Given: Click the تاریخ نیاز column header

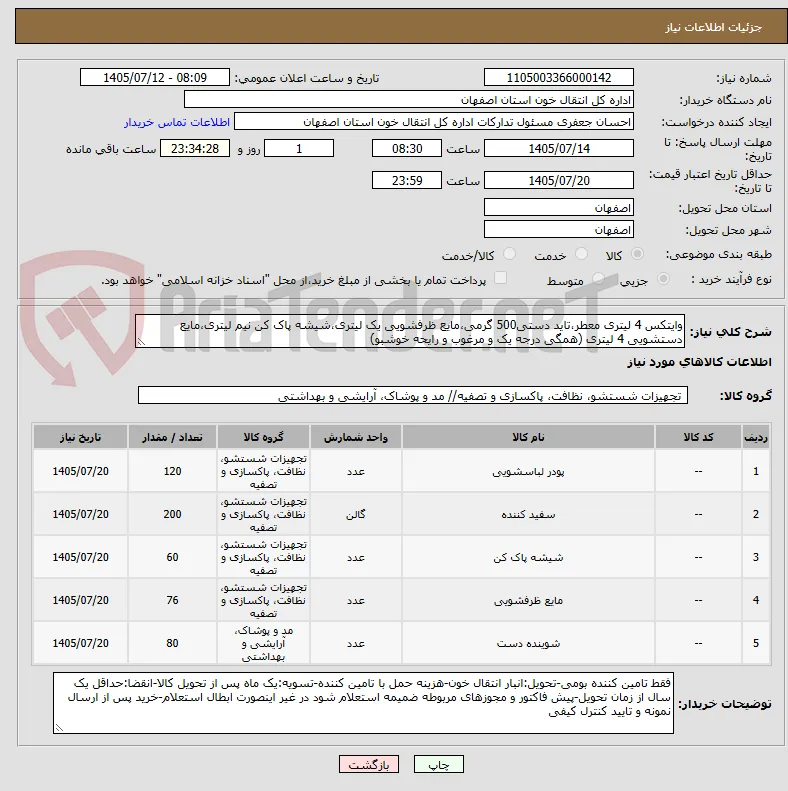Looking at the screenshot, I should point(80,437).
